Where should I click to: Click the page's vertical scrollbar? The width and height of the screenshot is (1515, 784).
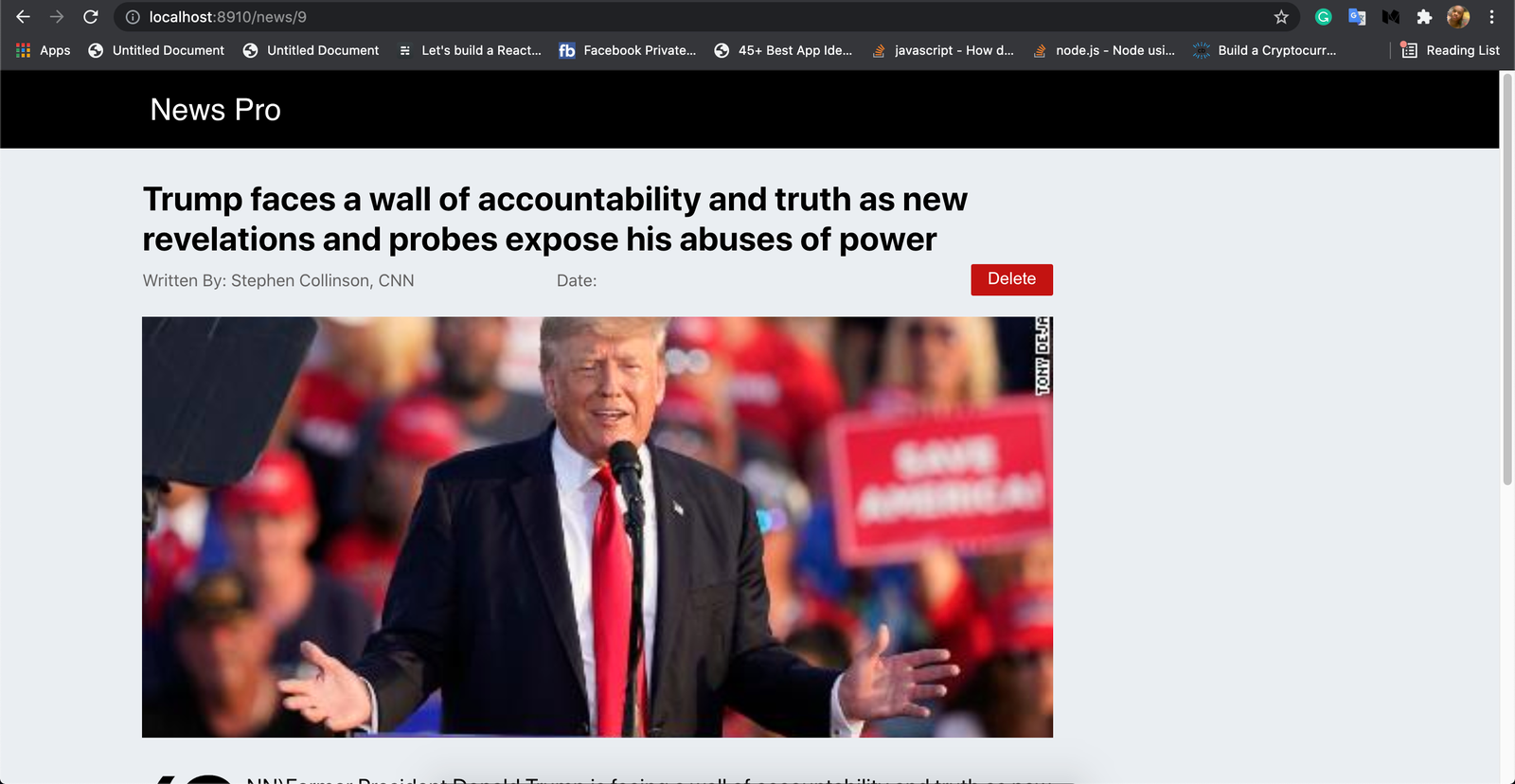[1507, 279]
